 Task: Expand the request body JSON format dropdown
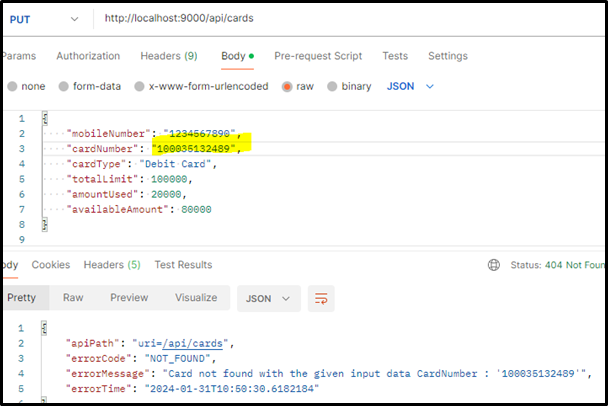pyautogui.click(x=410, y=87)
